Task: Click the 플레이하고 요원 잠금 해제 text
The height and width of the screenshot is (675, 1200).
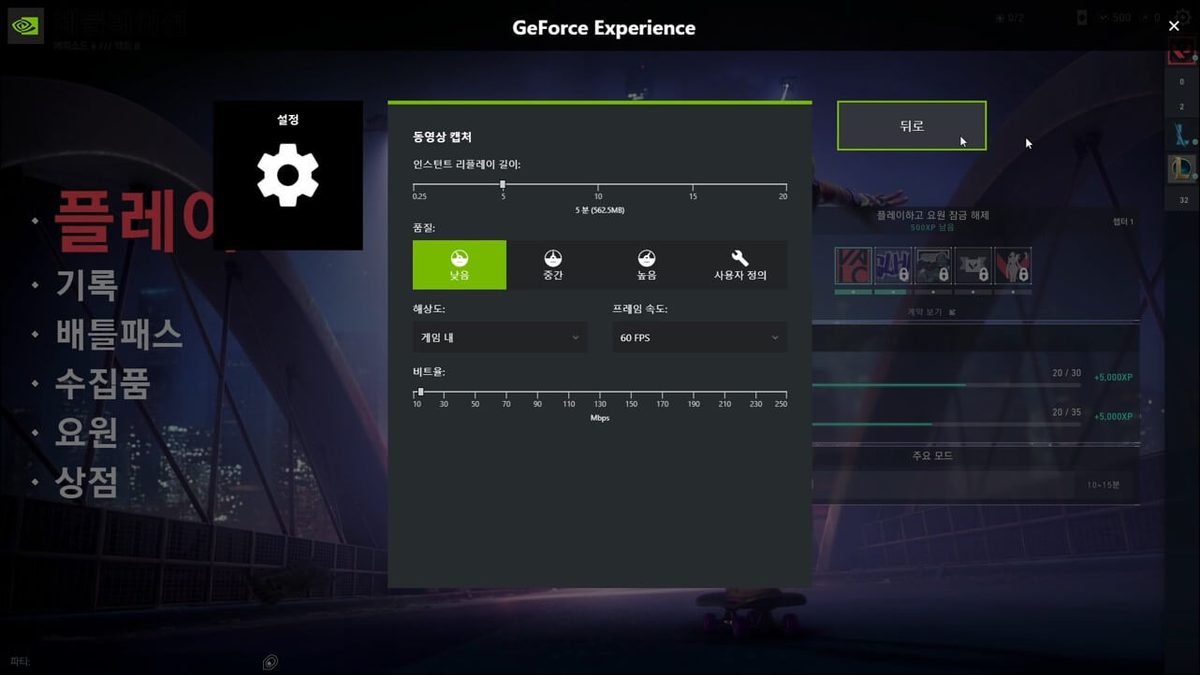Action: [932, 215]
